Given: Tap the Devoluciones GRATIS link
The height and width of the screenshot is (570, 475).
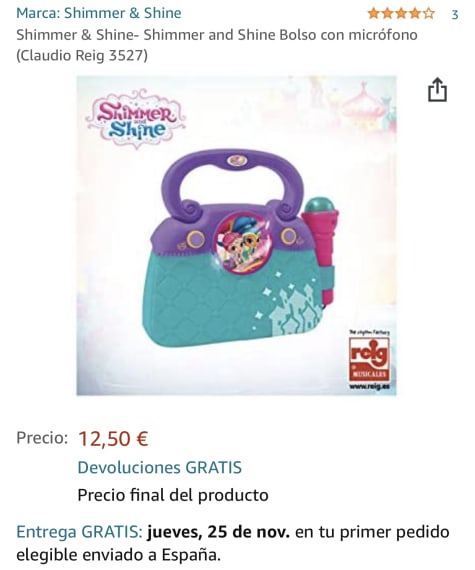Looking at the screenshot, I should 160,467.
